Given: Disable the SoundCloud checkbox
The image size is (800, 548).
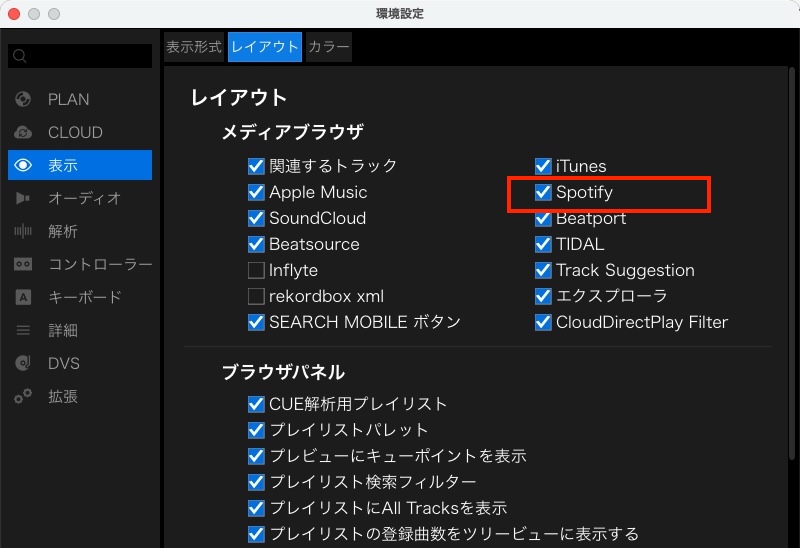Looking at the screenshot, I should [x=256, y=218].
